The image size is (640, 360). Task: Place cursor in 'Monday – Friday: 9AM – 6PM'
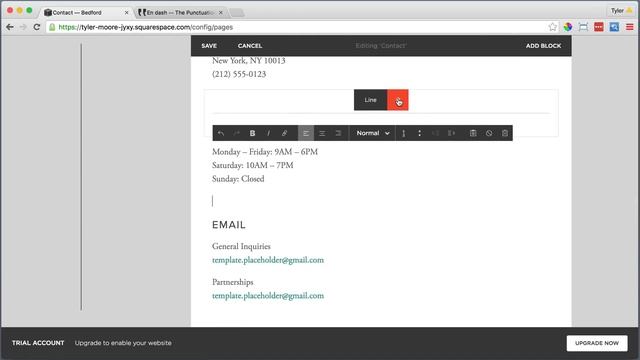click(265, 152)
